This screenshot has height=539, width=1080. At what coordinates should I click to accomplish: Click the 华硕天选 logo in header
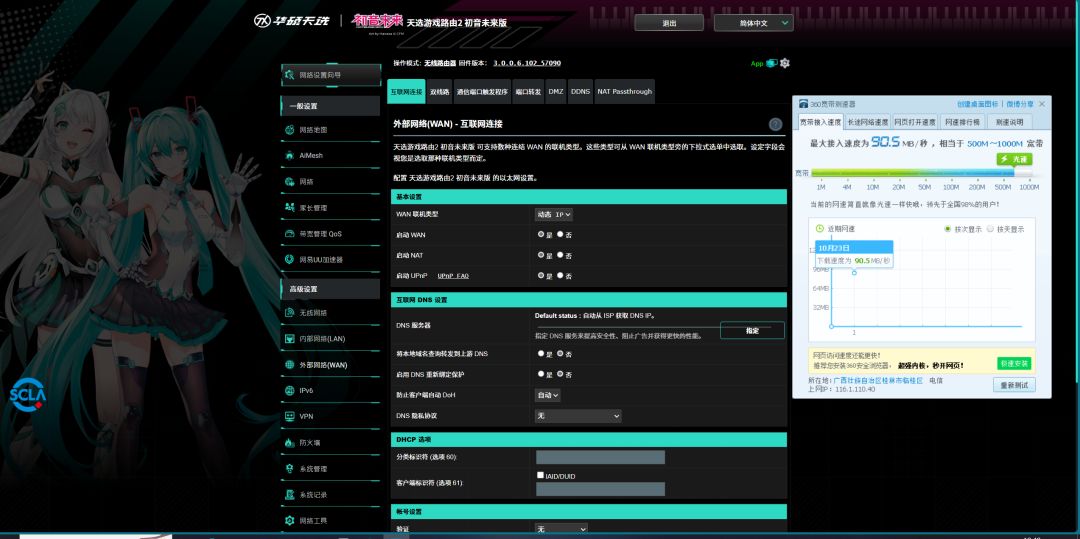[x=291, y=21]
